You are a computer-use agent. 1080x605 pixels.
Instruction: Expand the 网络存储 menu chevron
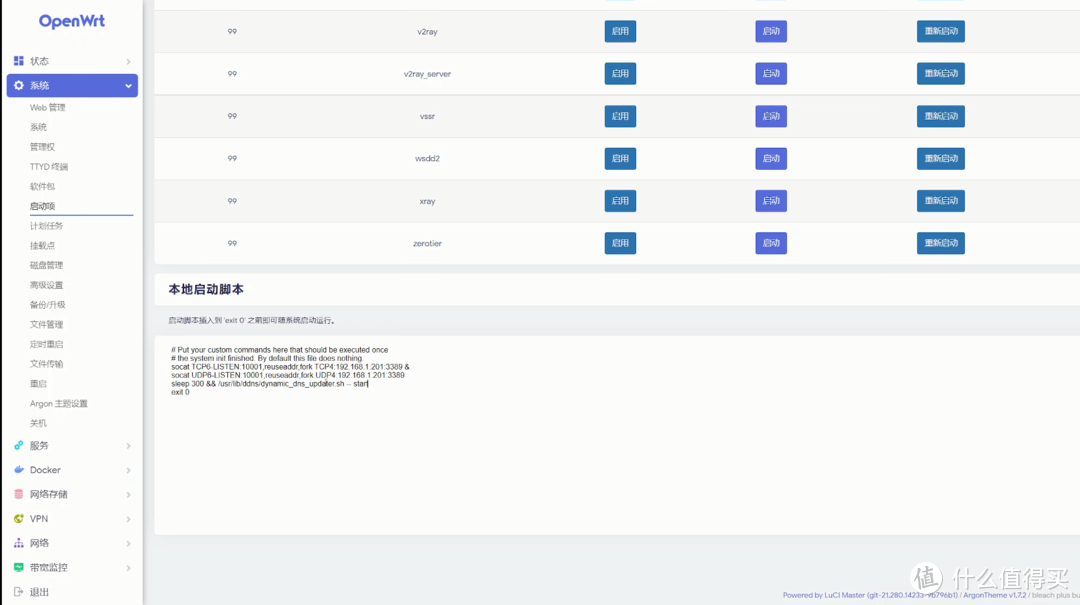click(128, 494)
